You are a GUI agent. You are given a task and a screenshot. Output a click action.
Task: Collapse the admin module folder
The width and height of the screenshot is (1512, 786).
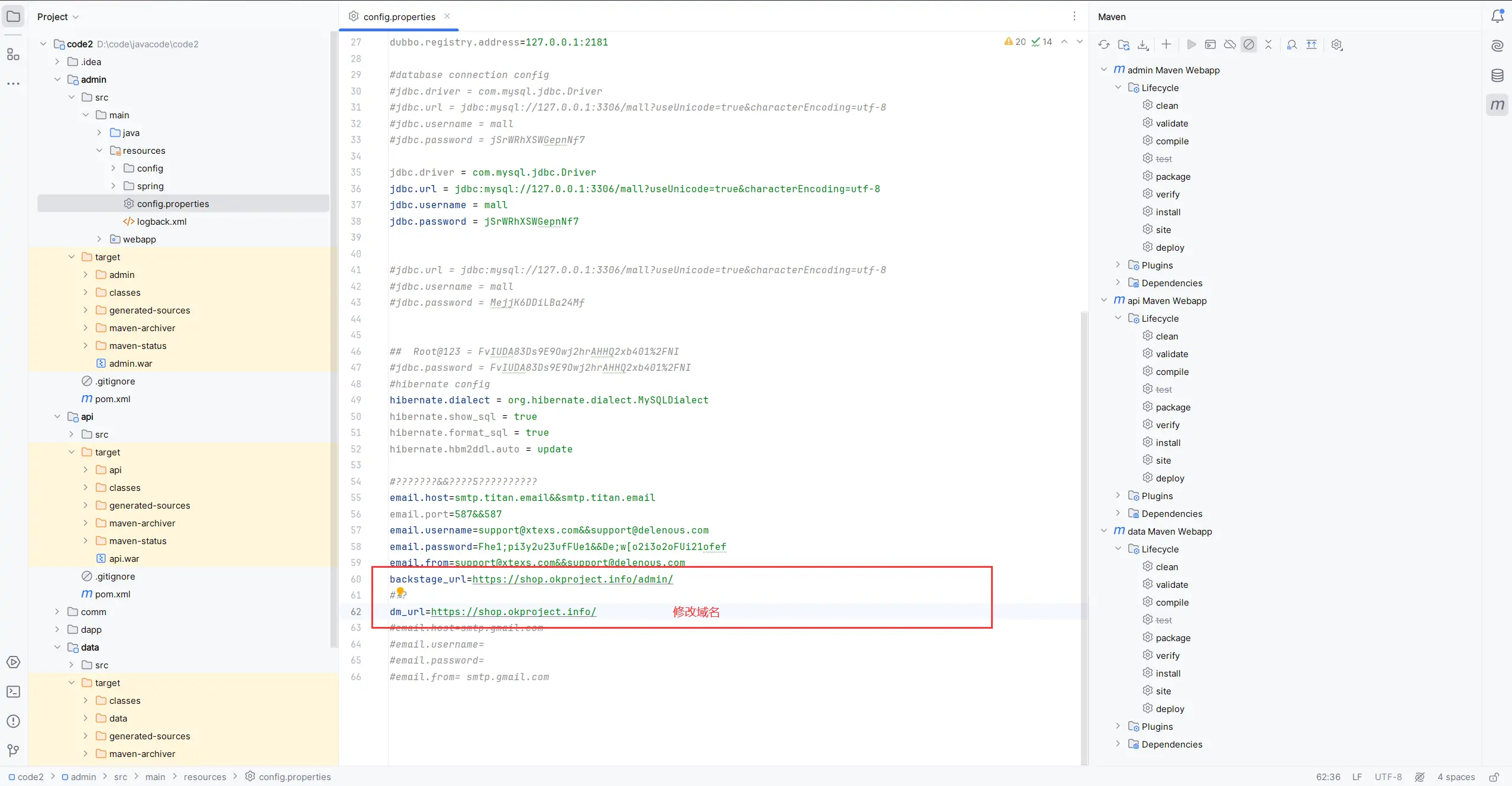click(x=57, y=79)
